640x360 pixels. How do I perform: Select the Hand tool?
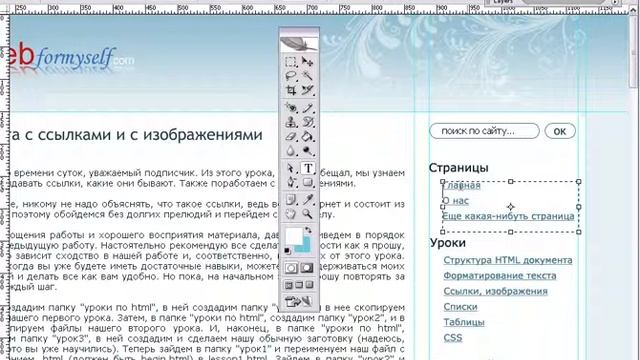[x=291, y=214]
